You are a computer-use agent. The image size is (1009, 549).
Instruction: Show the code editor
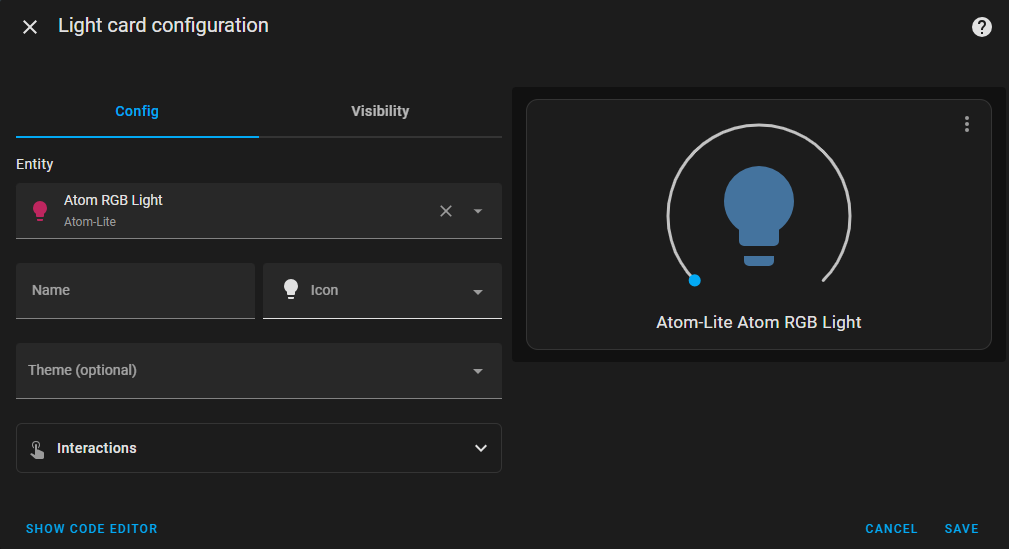coord(91,528)
